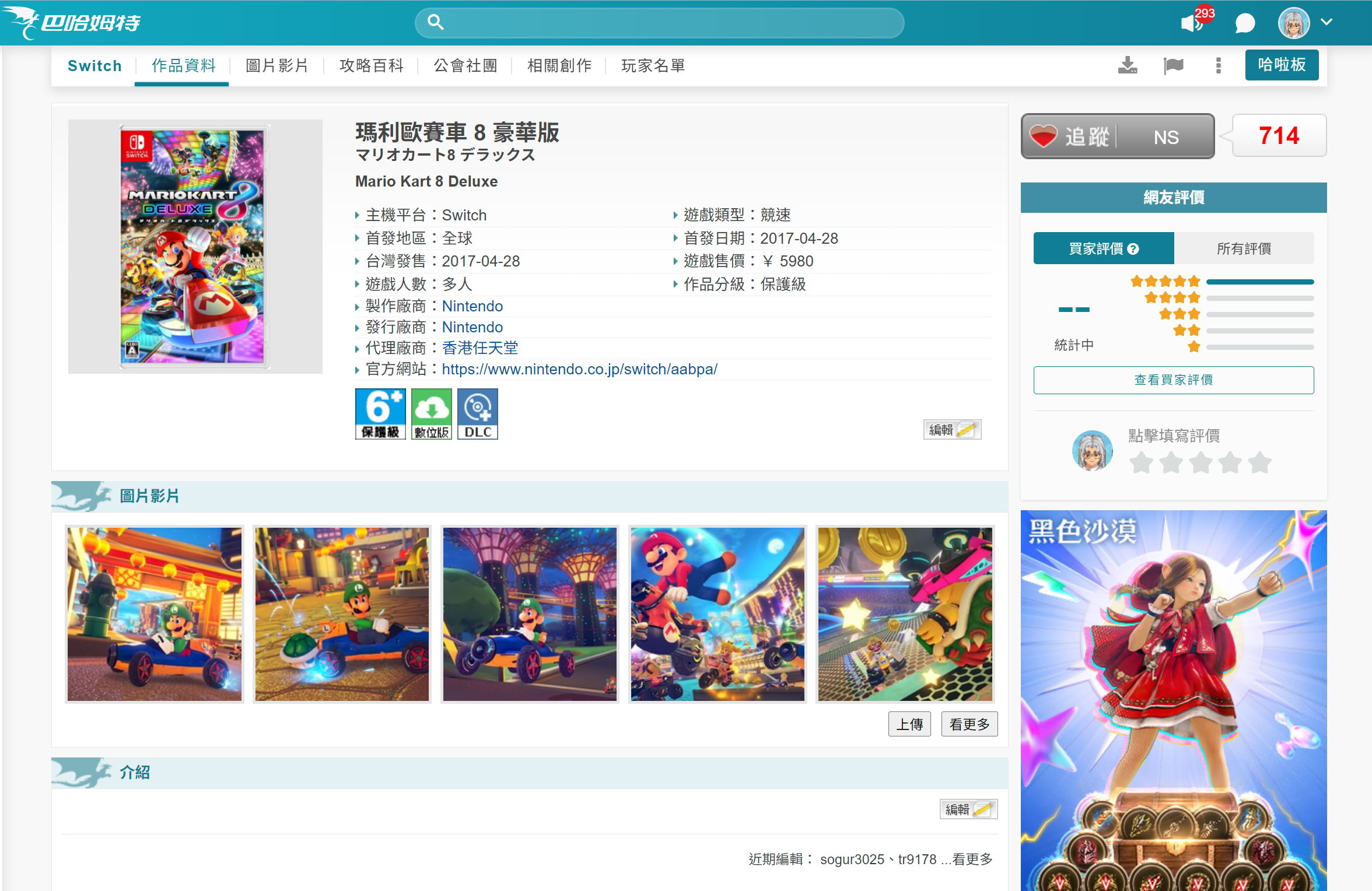Click the flag report icon
The image size is (1372, 891).
1173,65
